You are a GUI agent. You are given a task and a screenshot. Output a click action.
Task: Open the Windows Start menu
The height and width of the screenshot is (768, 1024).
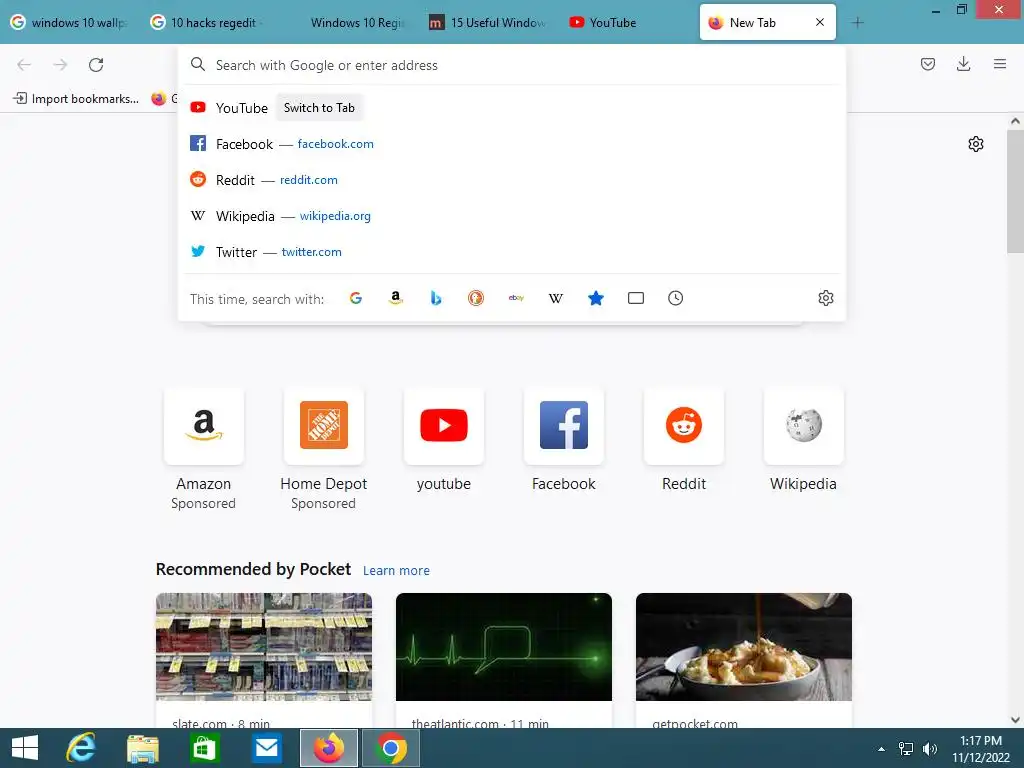tap(25, 748)
